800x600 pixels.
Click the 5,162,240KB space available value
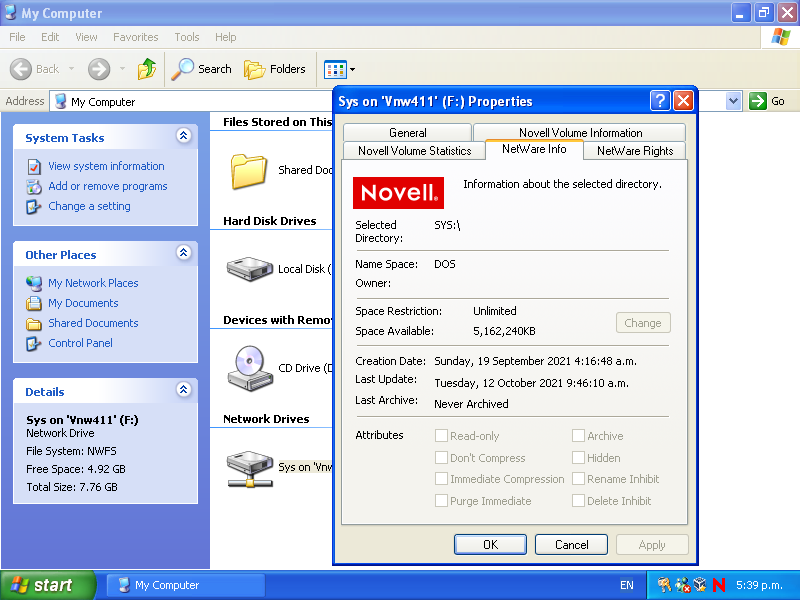(504, 331)
